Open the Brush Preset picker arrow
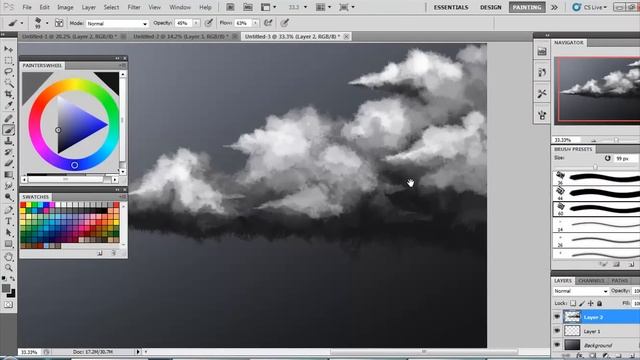The height and width of the screenshot is (360, 640). click(47, 23)
